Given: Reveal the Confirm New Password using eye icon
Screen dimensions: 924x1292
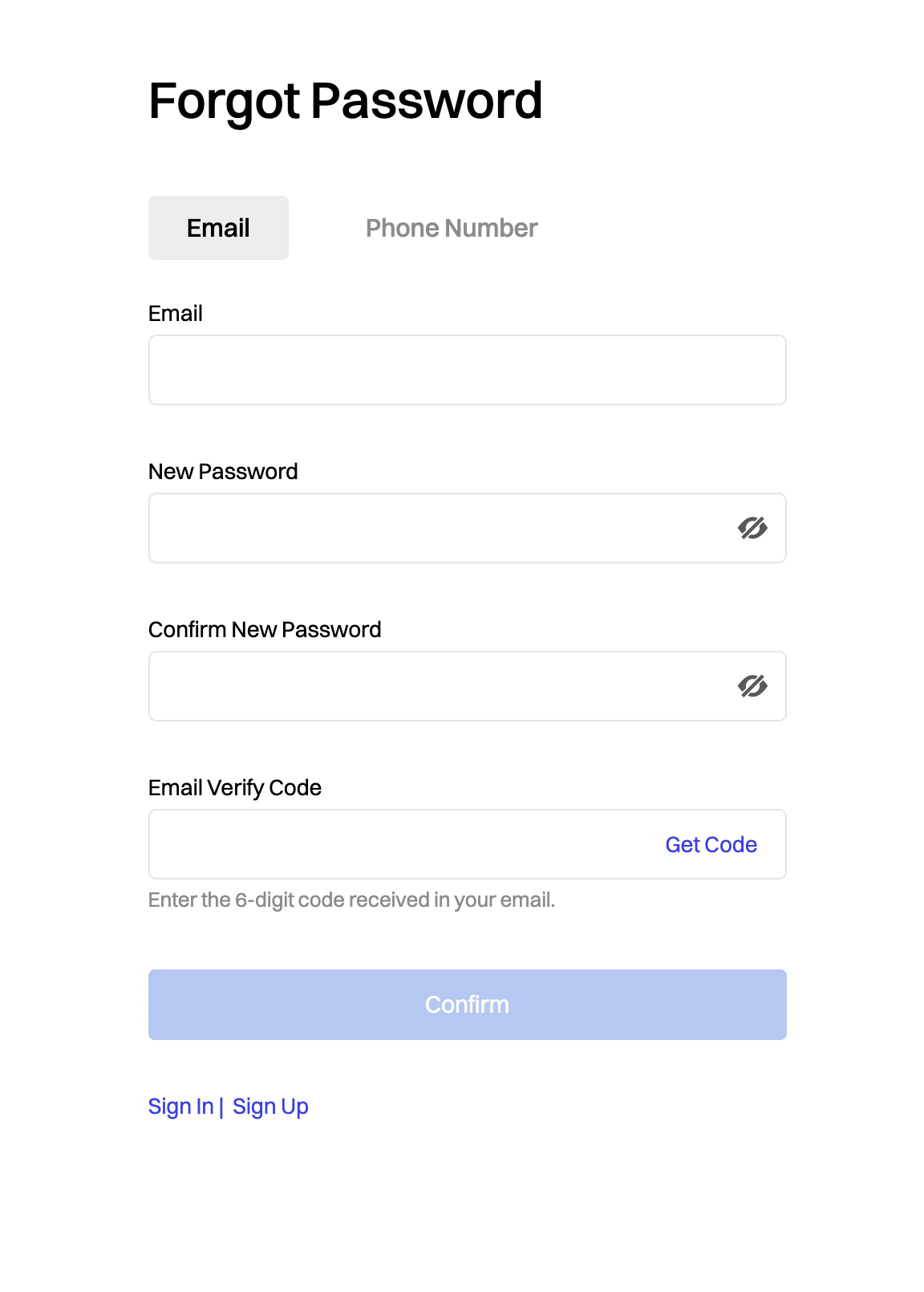Looking at the screenshot, I should 752,686.
